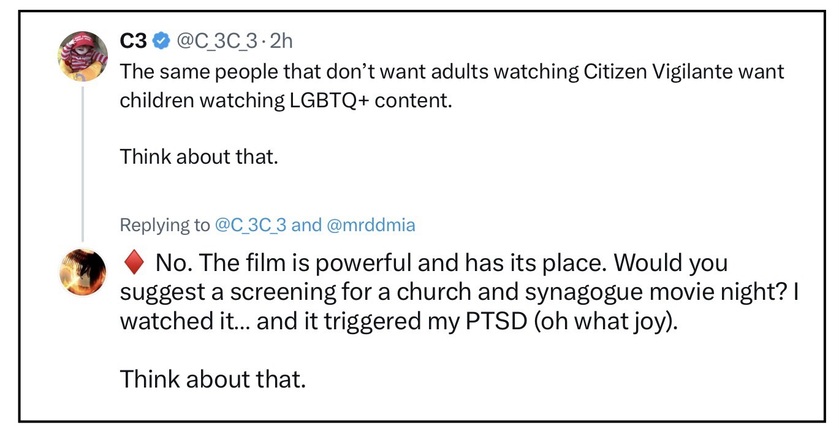Click the reply author's round avatar
Screen dimensions: 839x428
[82, 272]
